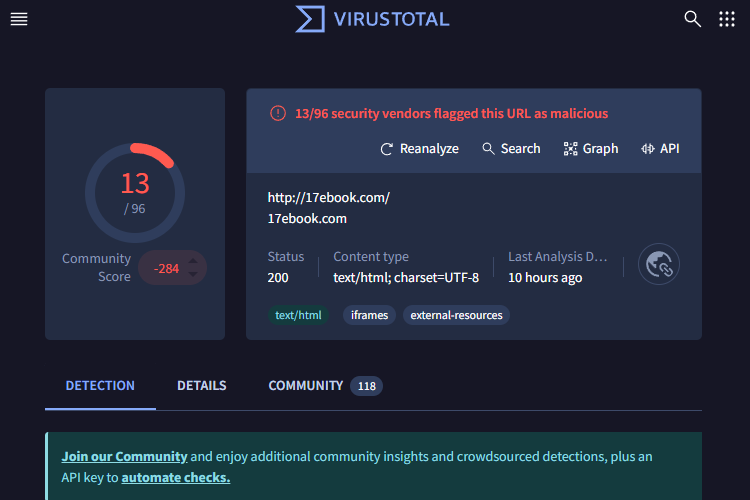
Task: Vote down the community score
Action: coord(193,274)
